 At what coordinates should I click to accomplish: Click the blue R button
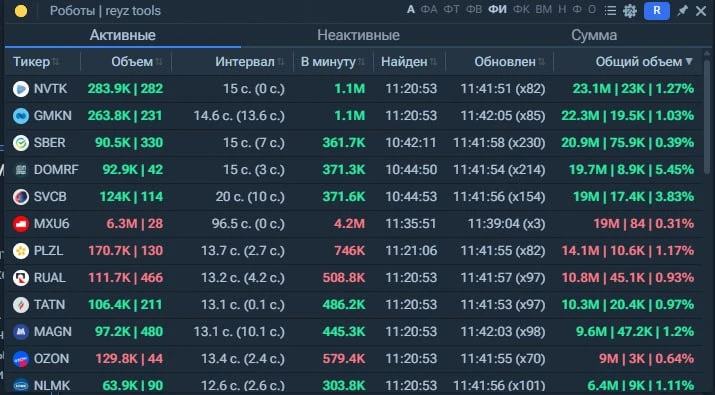pos(657,10)
